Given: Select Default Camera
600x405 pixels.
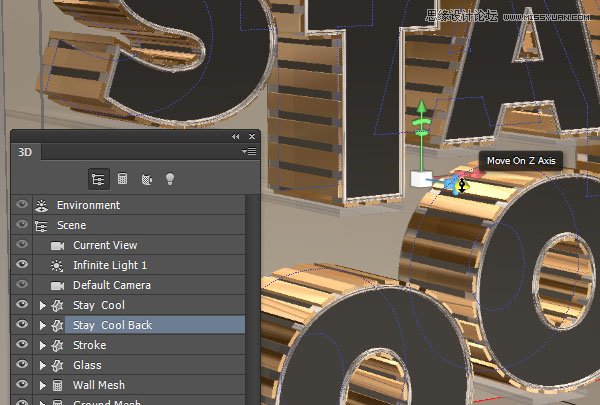Looking at the screenshot, I should 139,285.
